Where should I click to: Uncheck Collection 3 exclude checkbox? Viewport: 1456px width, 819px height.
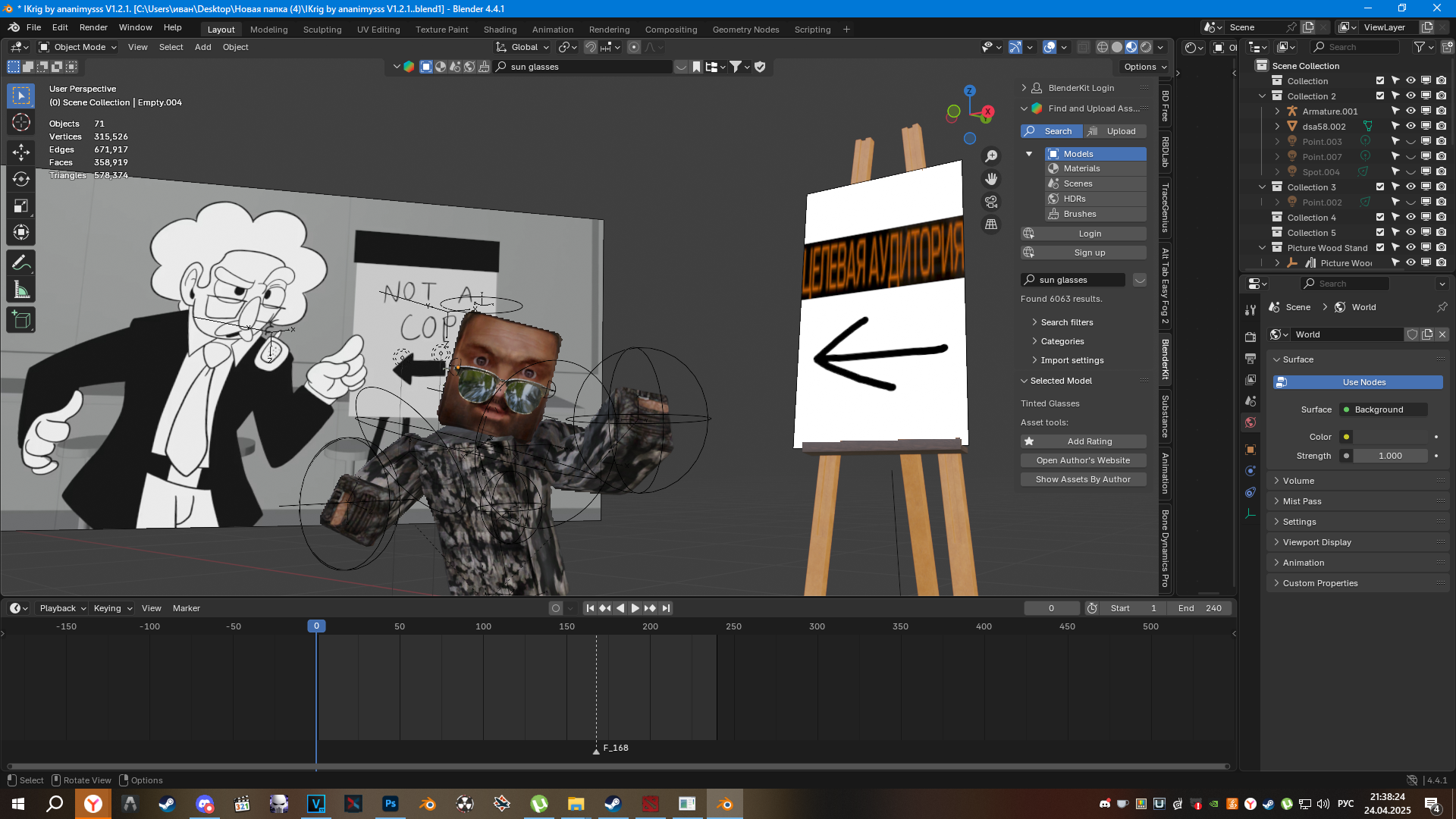coord(1380,187)
